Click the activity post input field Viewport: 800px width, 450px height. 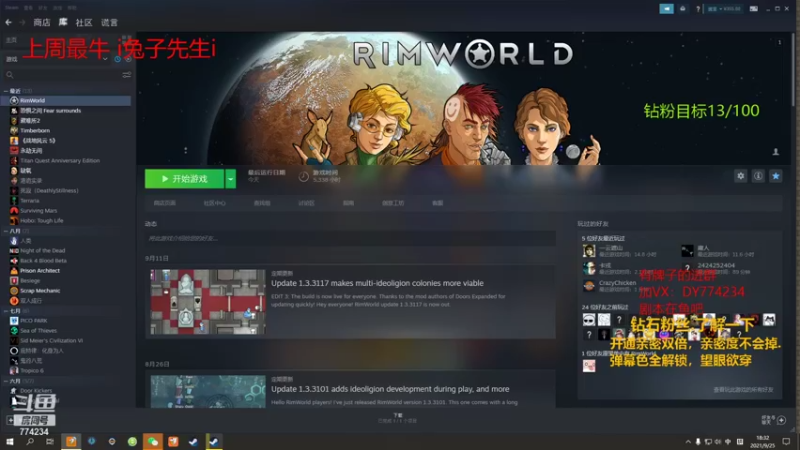[x=350, y=238]
